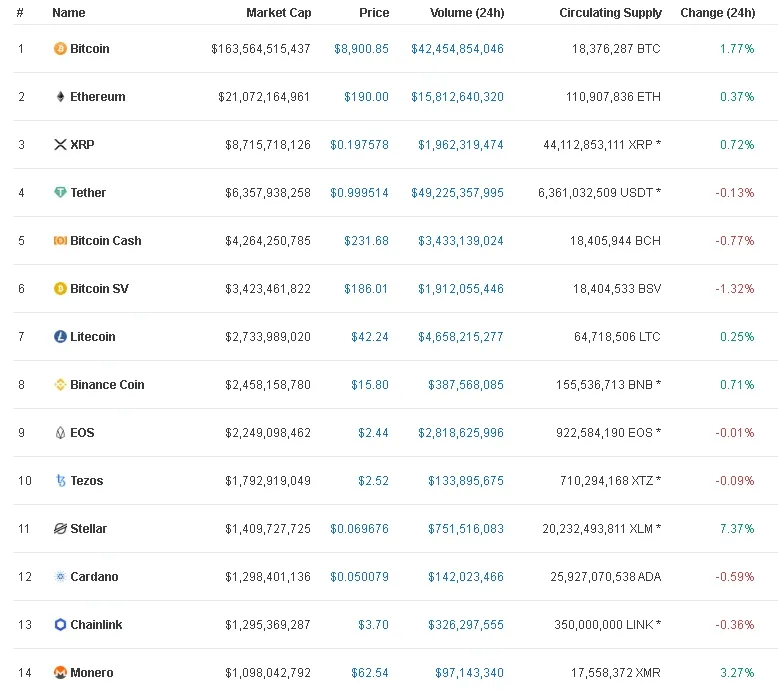Viewport: 778px width, 696px height.
Task: Click the EOS logo icon
Action: point(60,433)
